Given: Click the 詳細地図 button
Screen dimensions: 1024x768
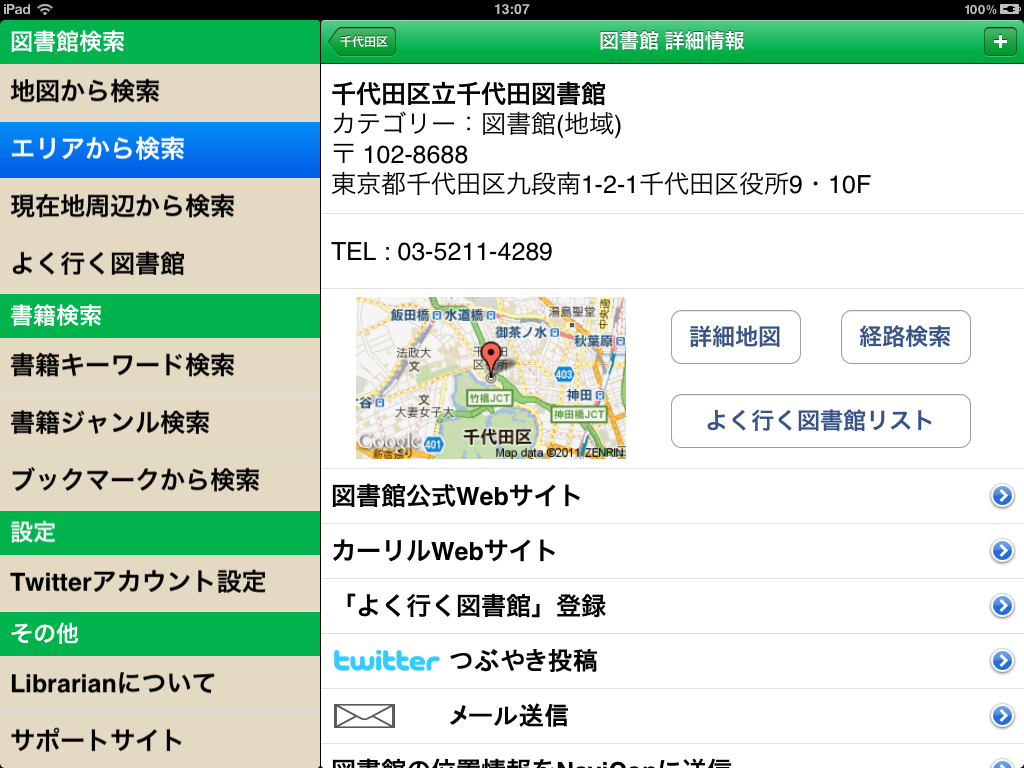Looking at the screenshot, I should [735, 337].
